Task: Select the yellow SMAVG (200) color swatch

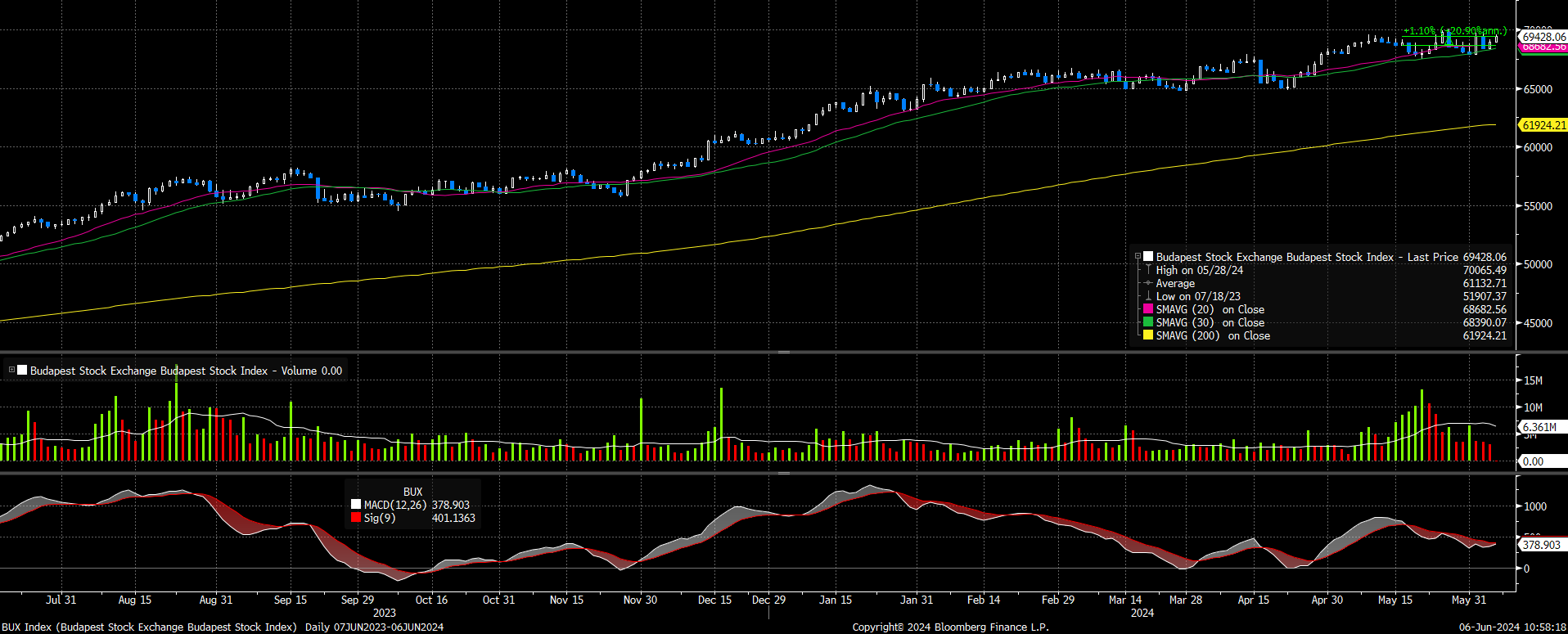Action: pos(1148,335)
